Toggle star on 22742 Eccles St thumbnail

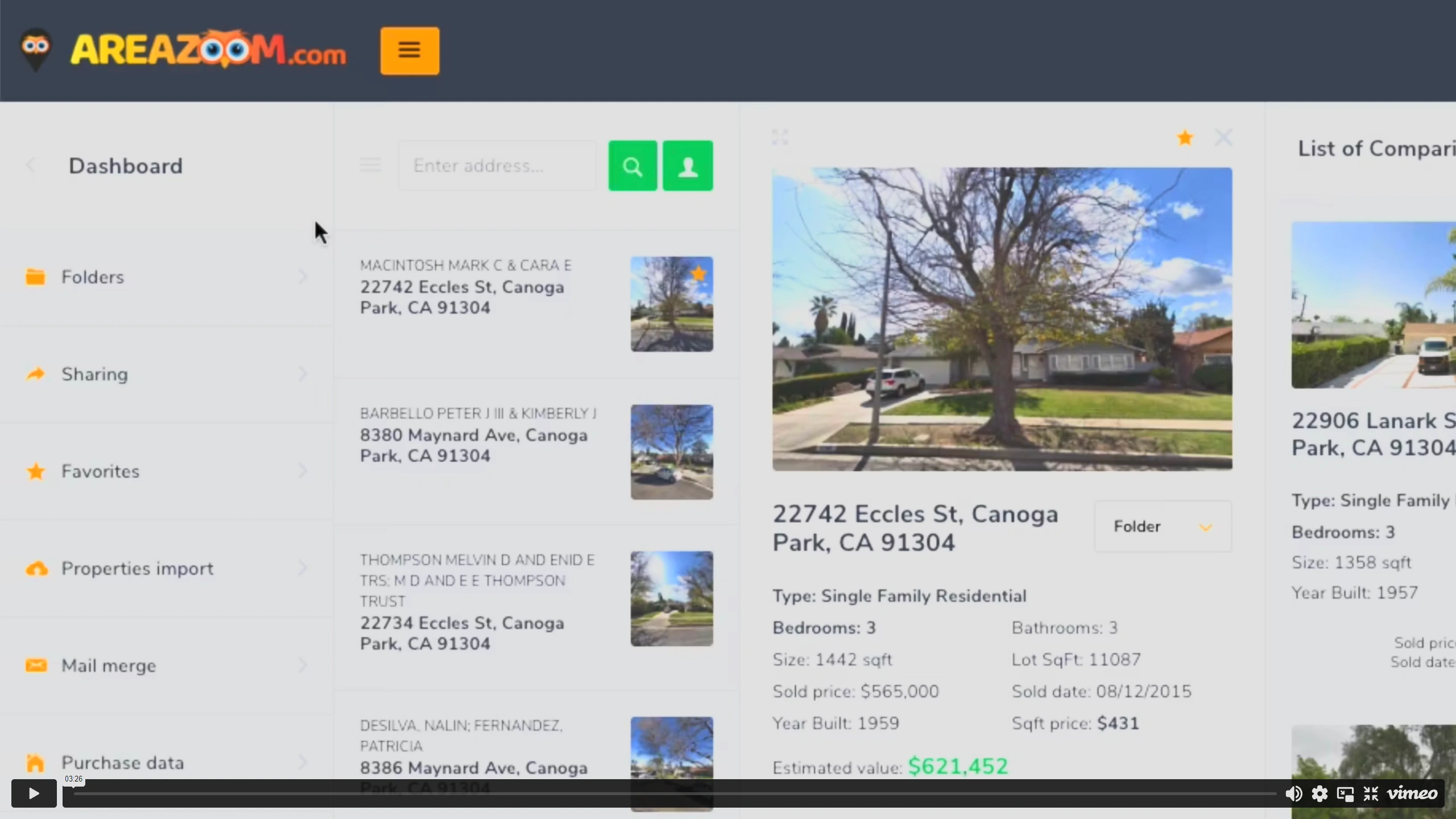[698, 274]
